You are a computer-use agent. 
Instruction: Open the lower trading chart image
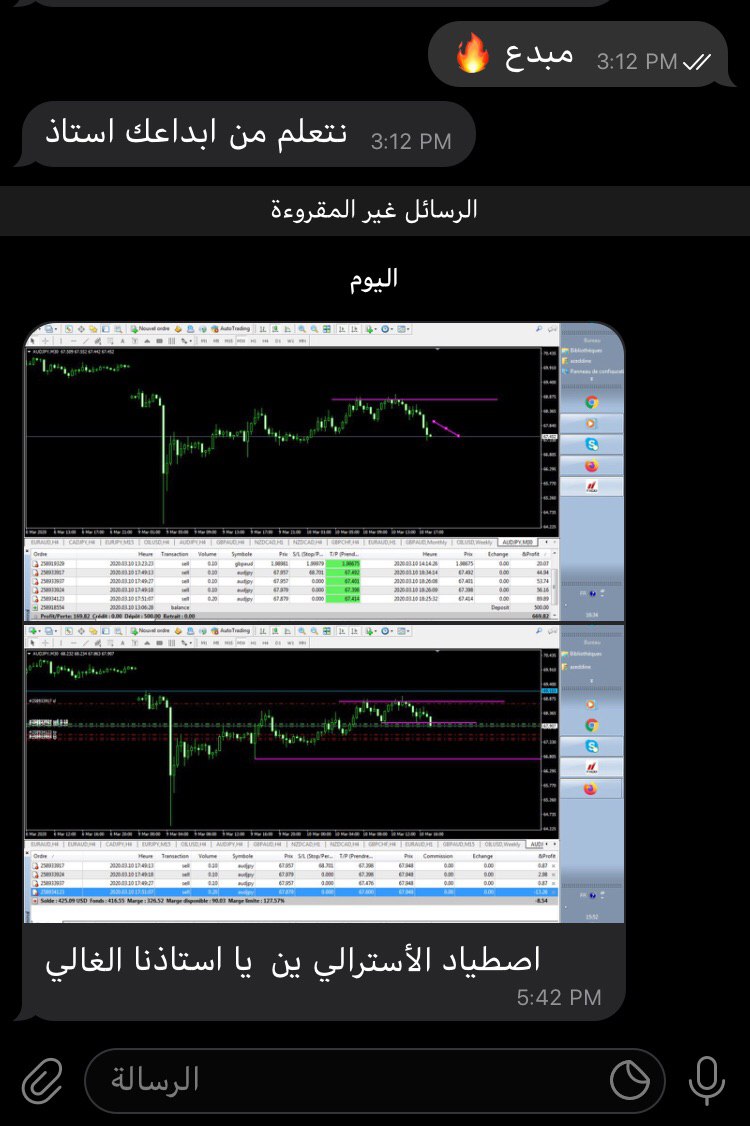coord(290,740)
